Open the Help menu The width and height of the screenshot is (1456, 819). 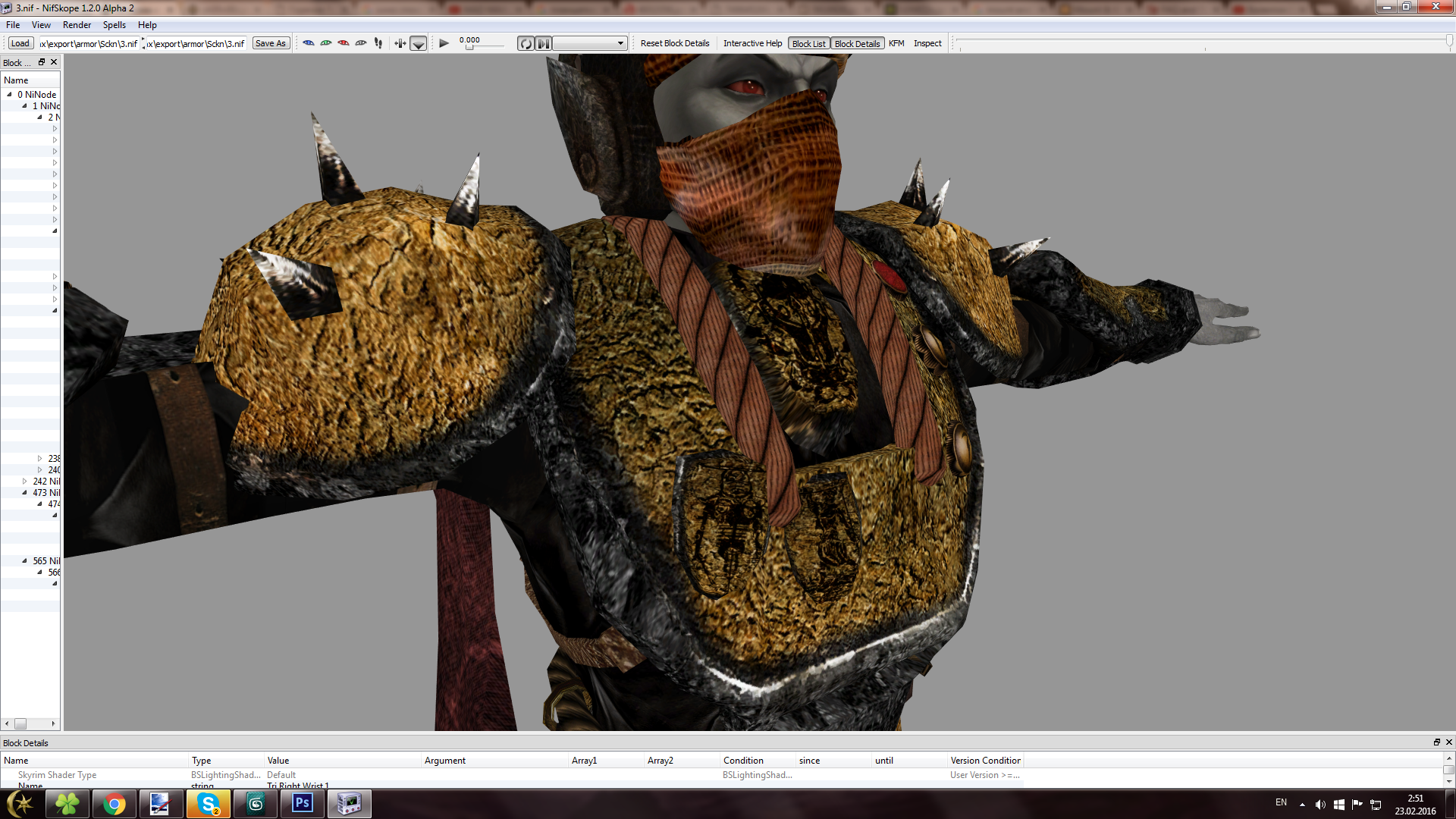coord(147,25)
